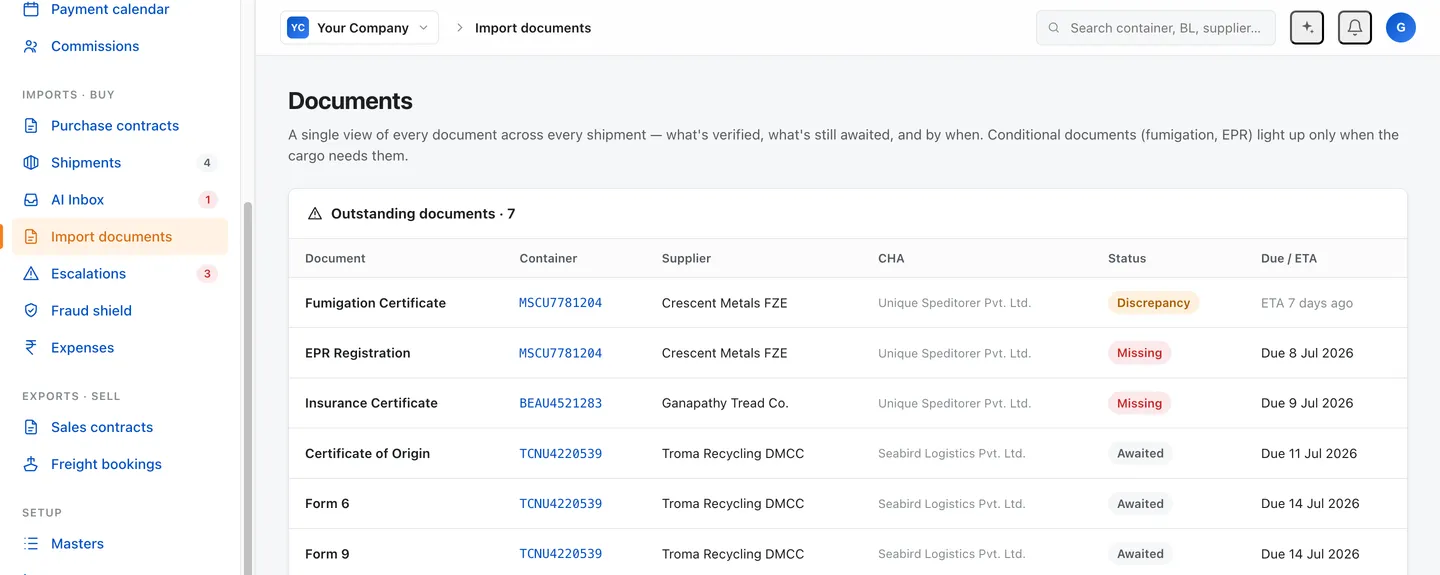Open container TCNU4220539 in Certificate of Origin row
Image resolution: width=1440 pixels, height=575 pixels.
click(560, 453)
